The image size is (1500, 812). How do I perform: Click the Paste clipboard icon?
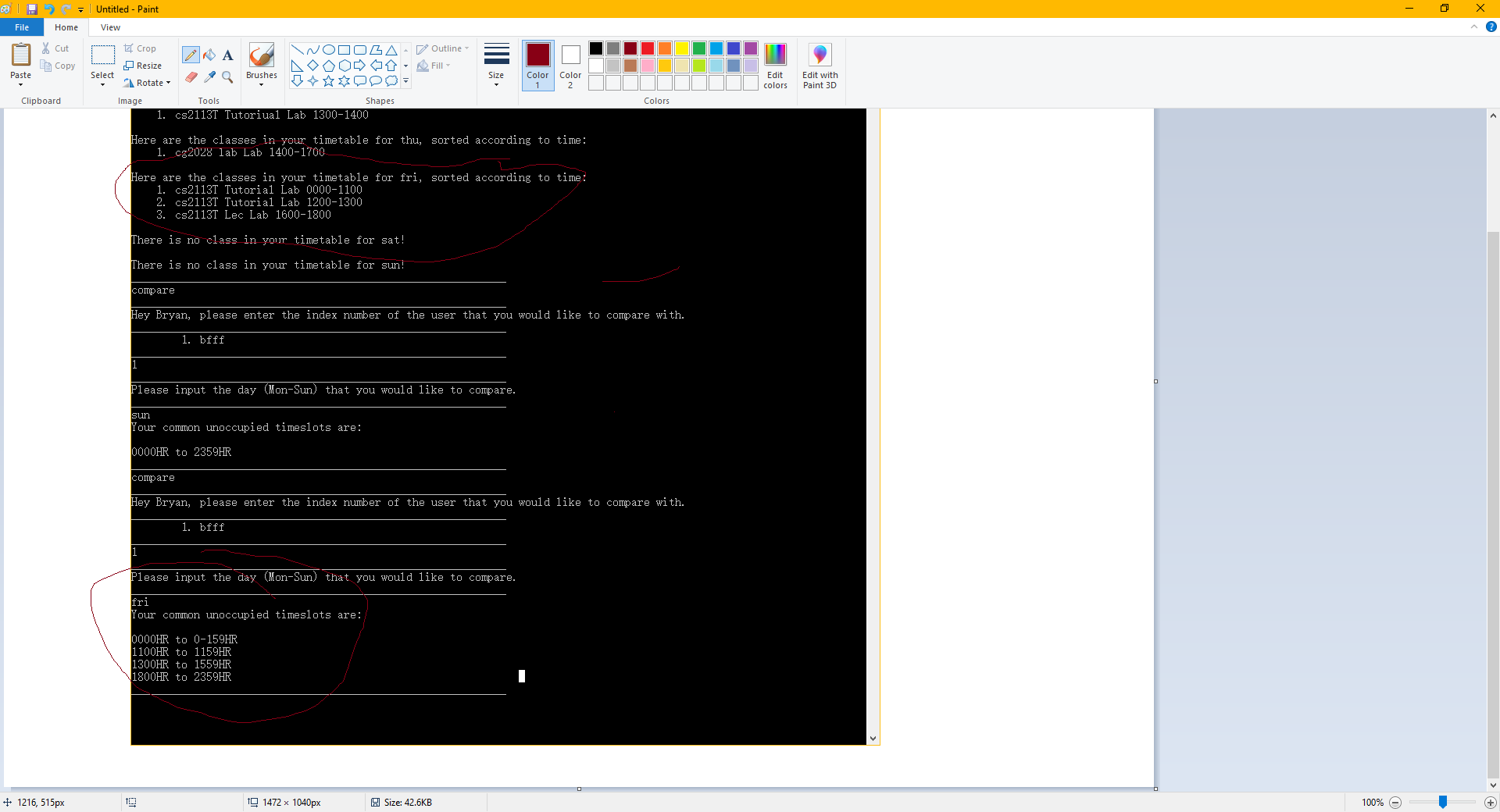(21, 55)
